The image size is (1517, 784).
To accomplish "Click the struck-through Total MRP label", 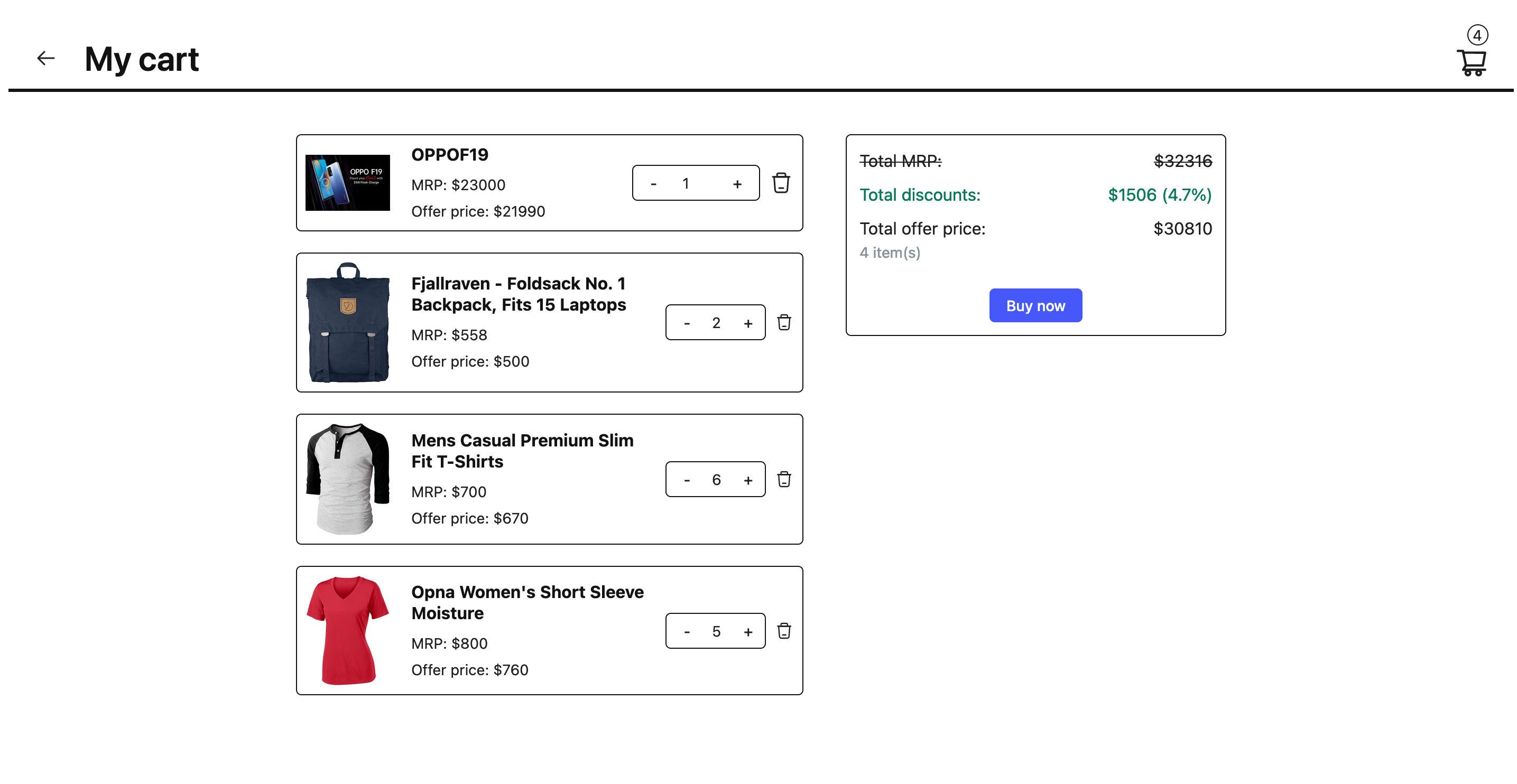I will click(x=901, y=161).
